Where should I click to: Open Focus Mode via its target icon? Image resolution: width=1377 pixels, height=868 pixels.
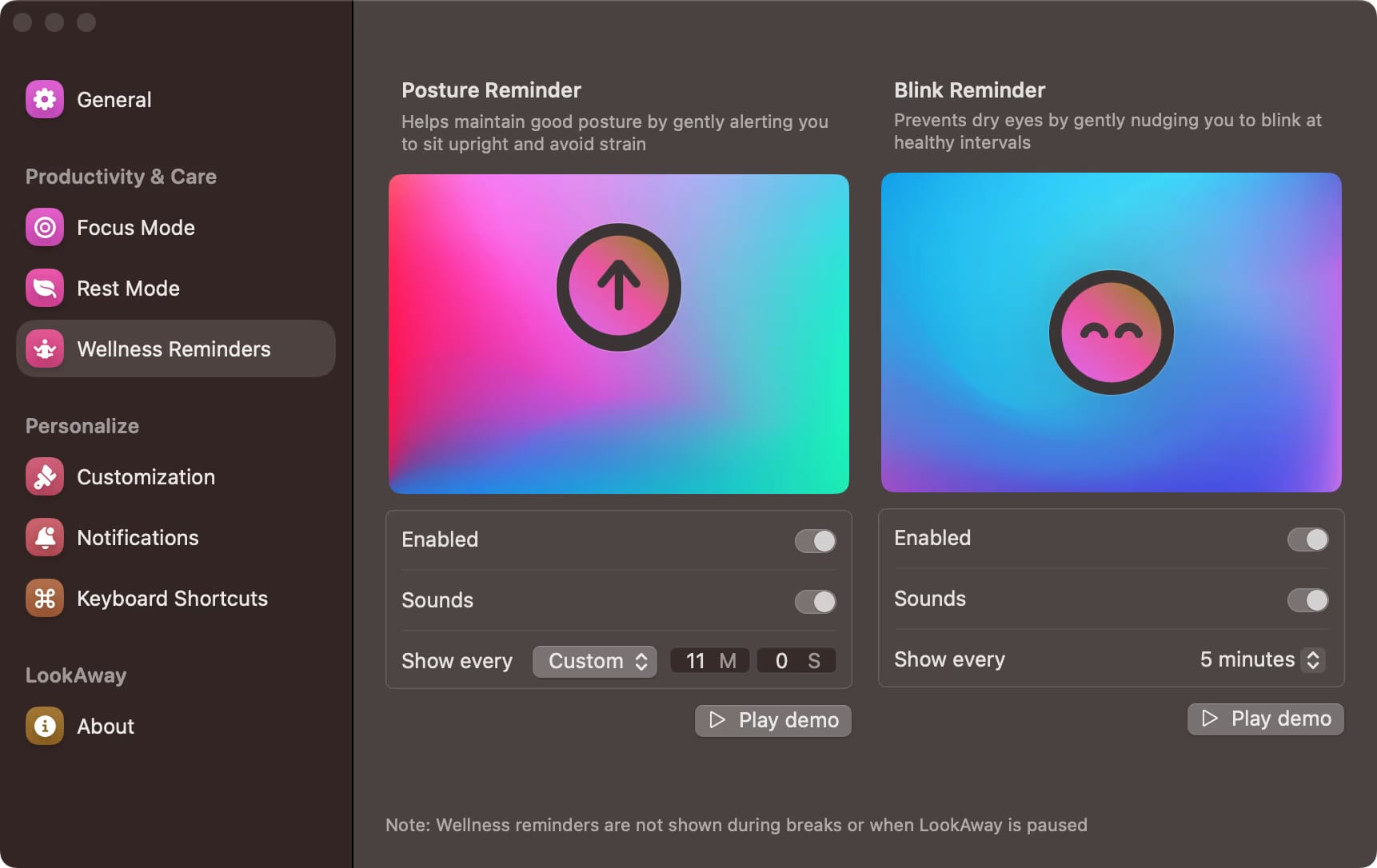(x=45, y=228)
